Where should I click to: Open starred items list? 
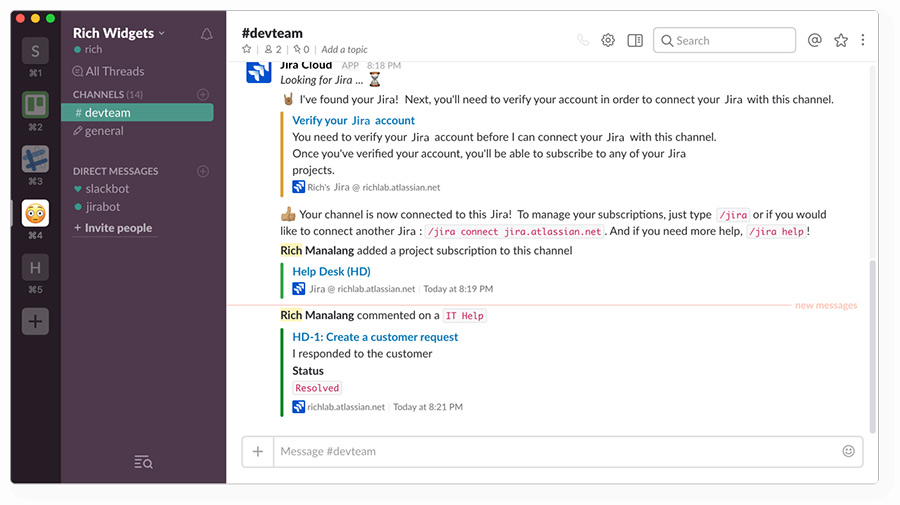click(x=841, y=40)
